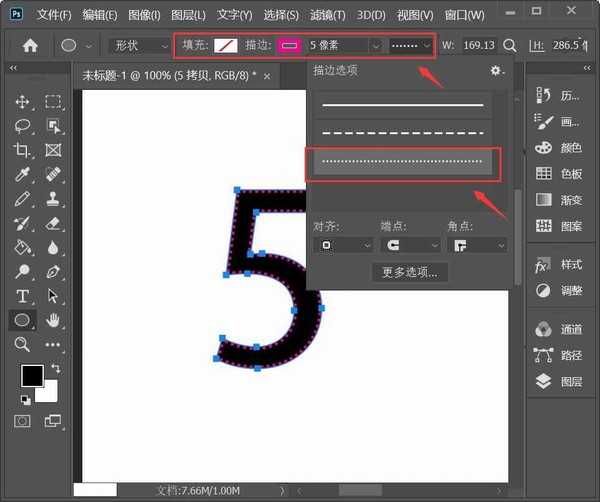Screen dimensions: 600x502
Task: Open the 滤镜(T) menu
Action: [328, 15]
